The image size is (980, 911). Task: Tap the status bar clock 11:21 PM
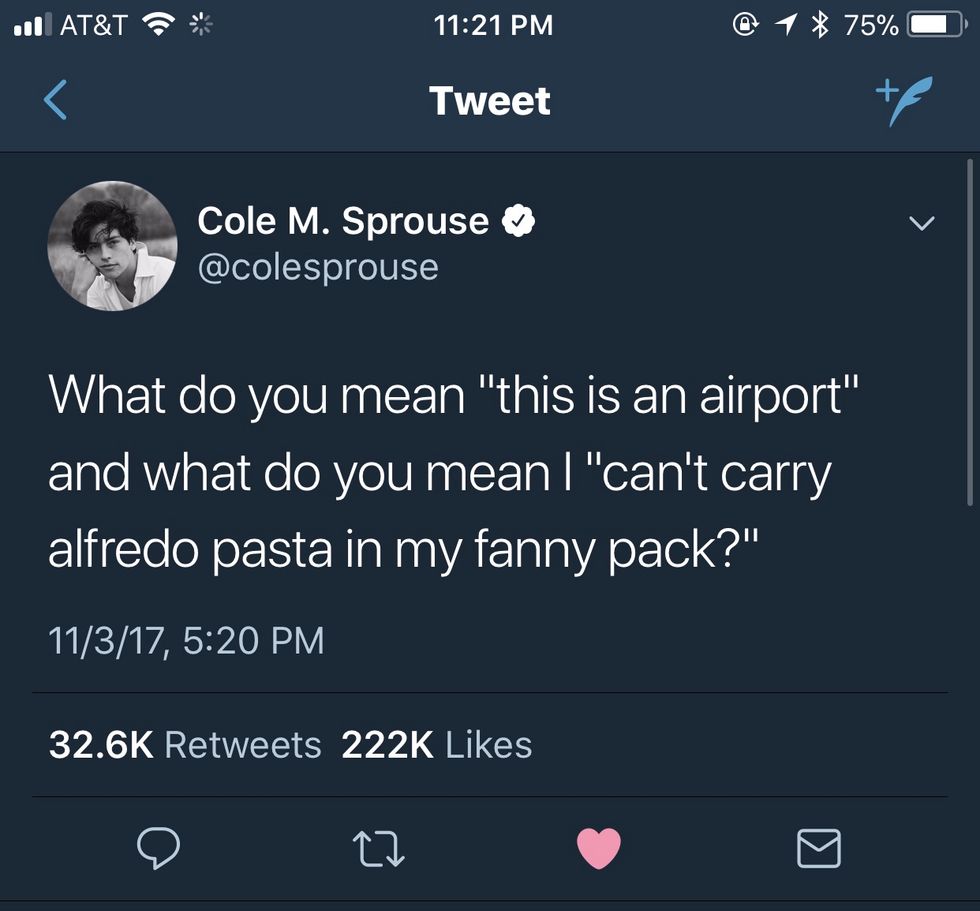tap(494, 25)
